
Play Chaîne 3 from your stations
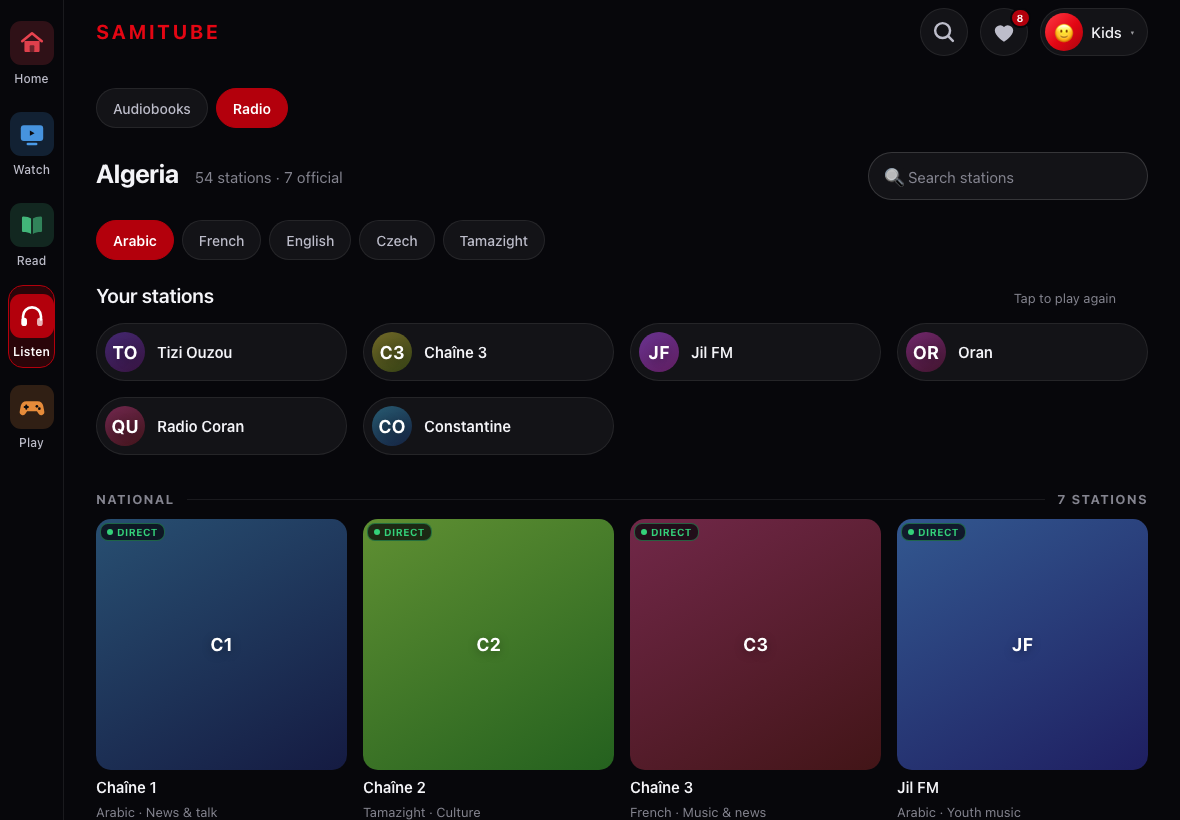pyautogui.click(x=488, y=352)
